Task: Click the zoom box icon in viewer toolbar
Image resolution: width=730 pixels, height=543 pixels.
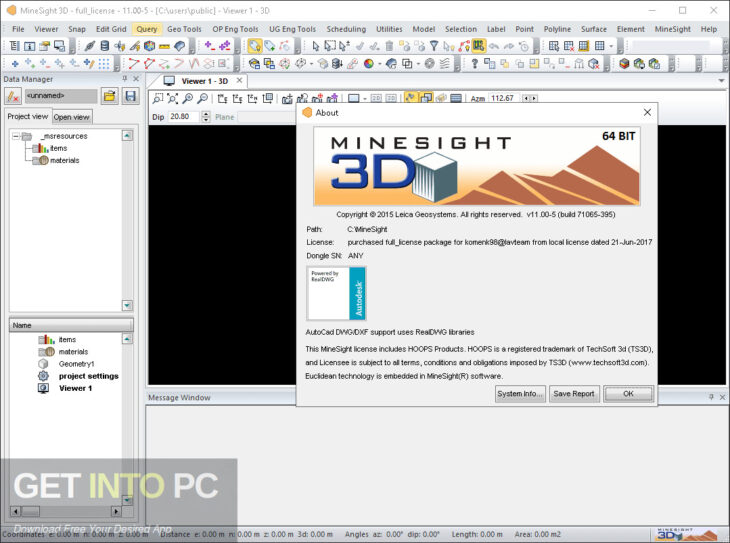Action: coord(158,98)
